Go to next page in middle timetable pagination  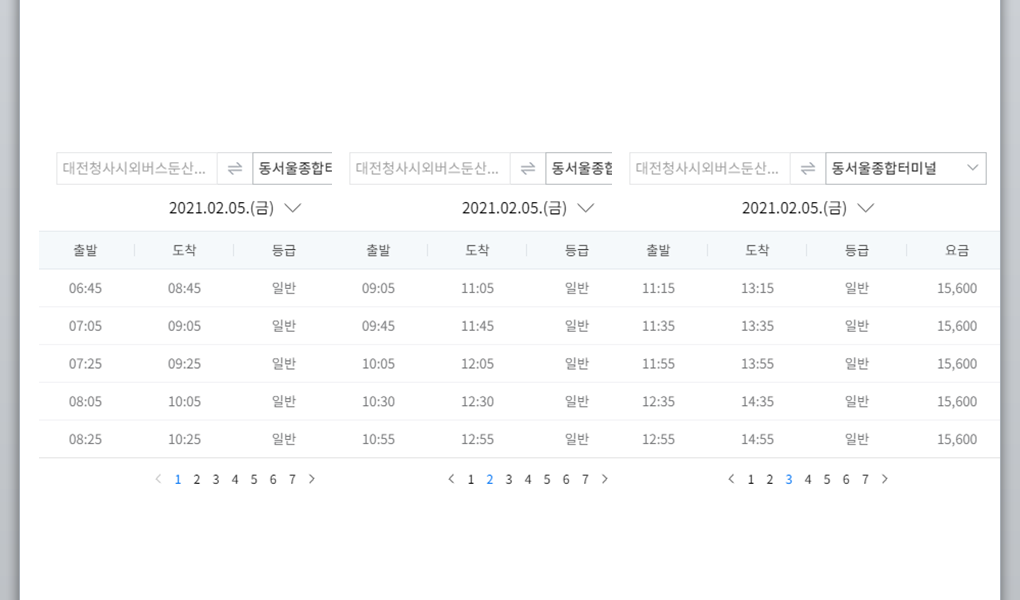(604, 479)
